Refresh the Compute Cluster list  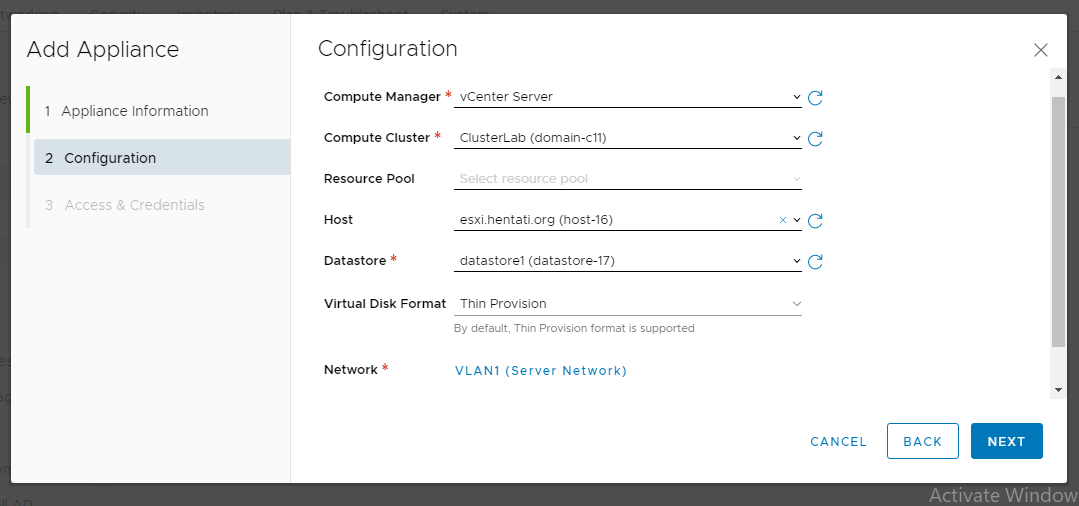(x=815, y=139)
